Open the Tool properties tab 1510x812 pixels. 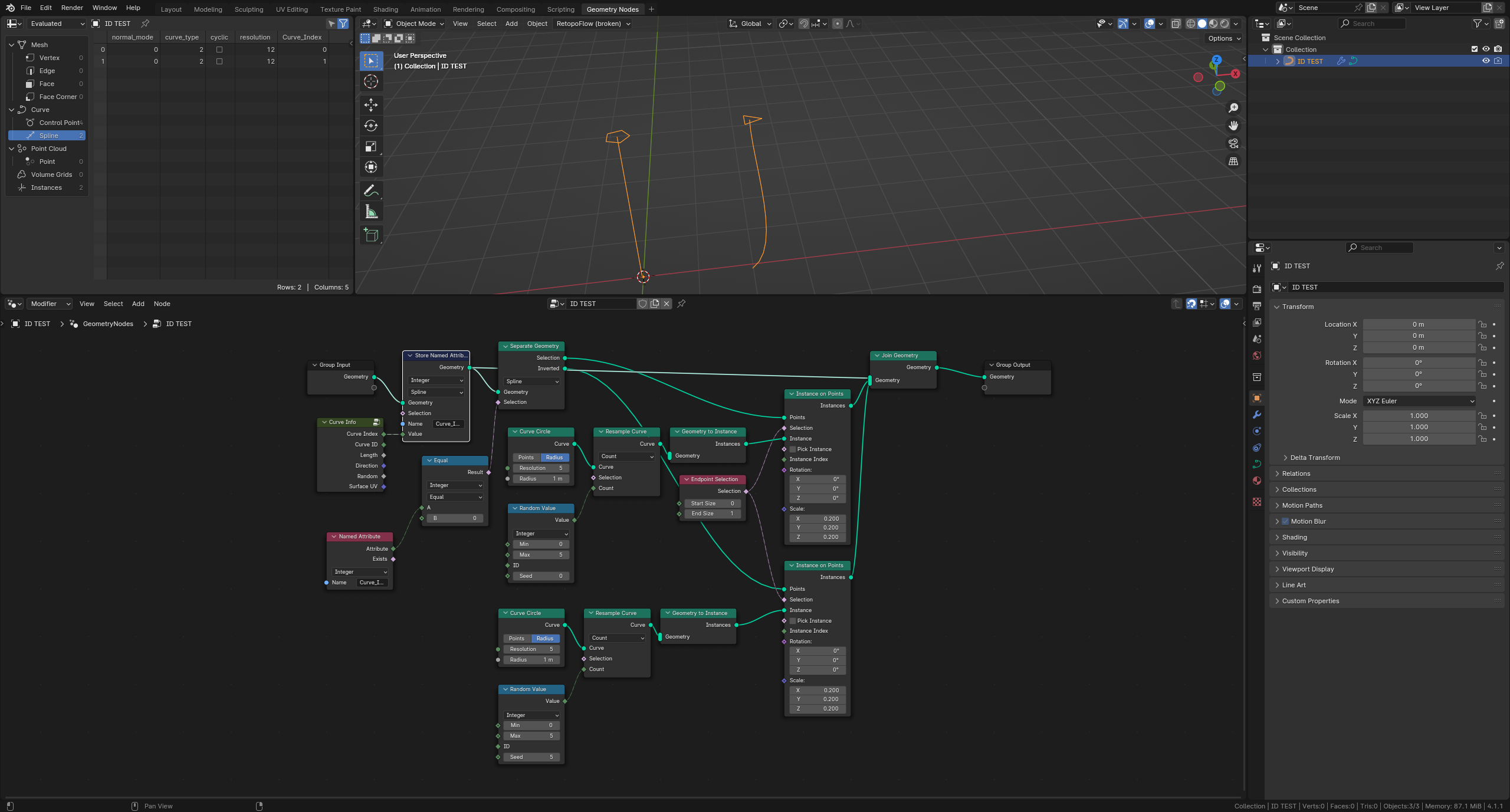coord(1257,268)
